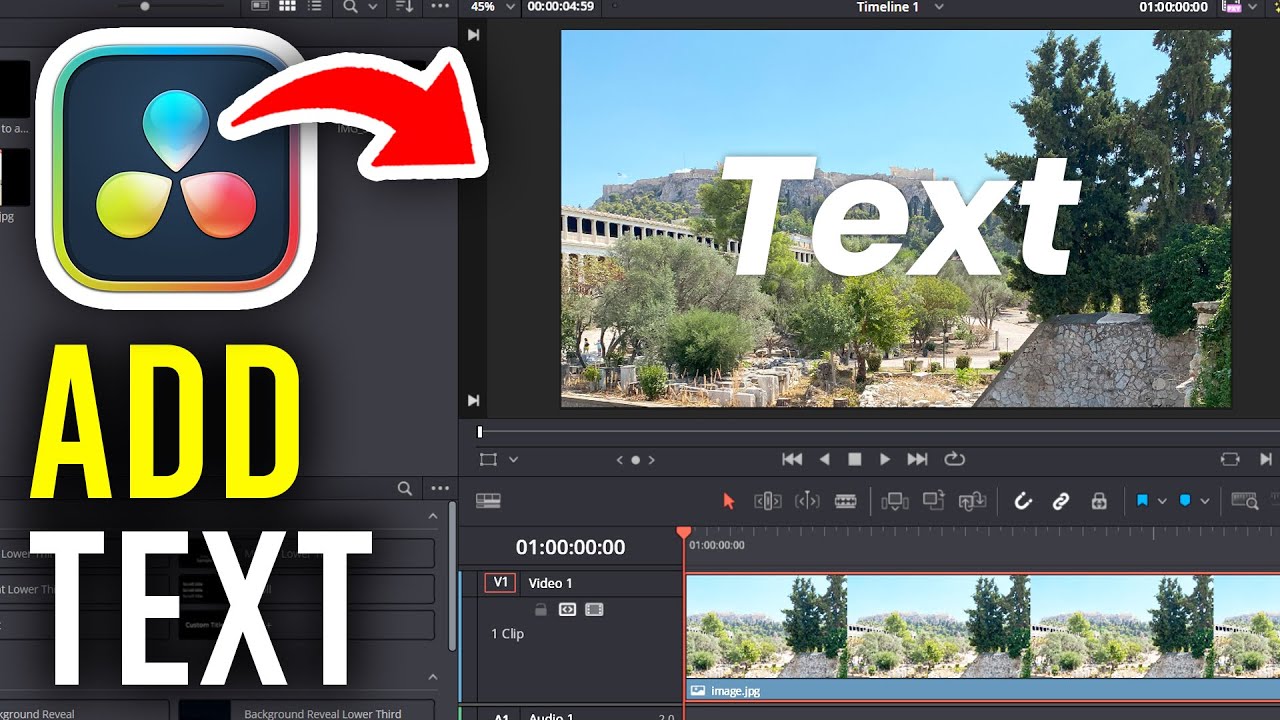Click the red timeline playhead handle
1280x720 pixels.
click(x=684, y=533)
